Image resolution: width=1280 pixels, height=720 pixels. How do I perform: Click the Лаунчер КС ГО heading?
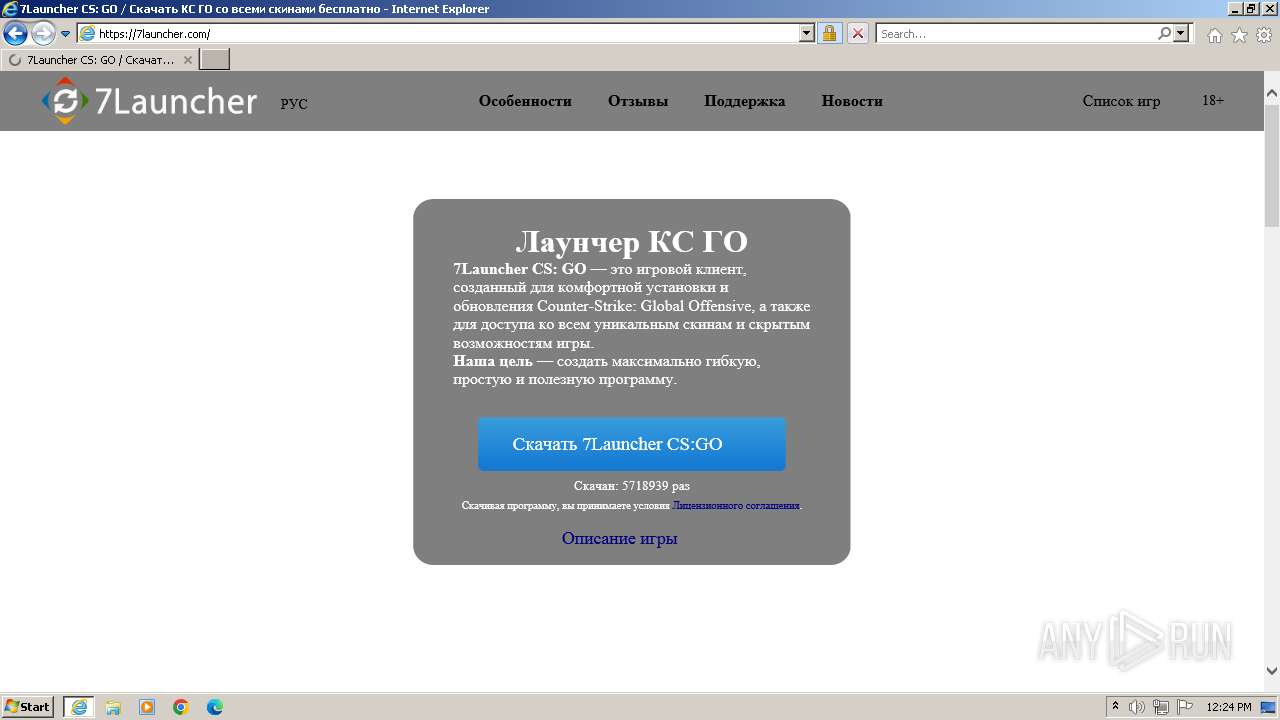point(631,242)
